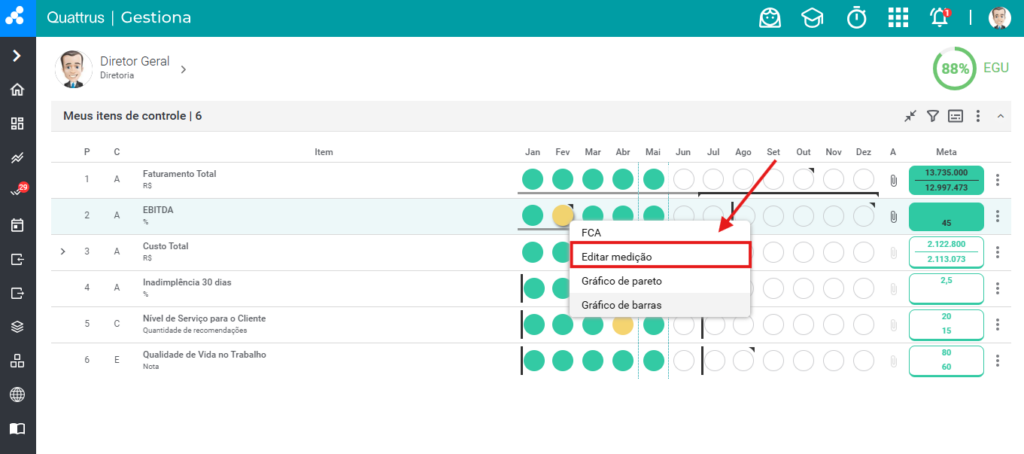Click the Qualidade de Vida attachment paperclip
This screenshot has height=454, width=1024.
[893, 361]
